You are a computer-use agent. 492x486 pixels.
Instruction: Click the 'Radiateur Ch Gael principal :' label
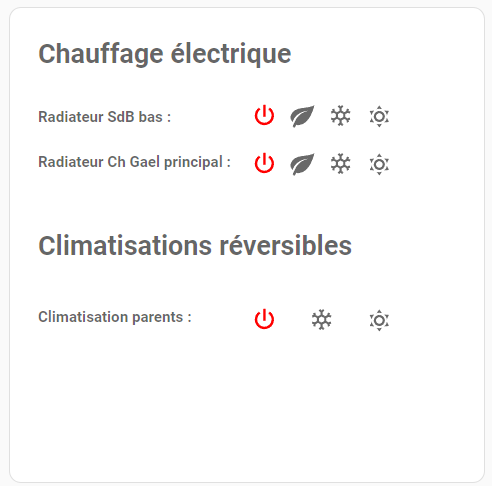[134, 162]
